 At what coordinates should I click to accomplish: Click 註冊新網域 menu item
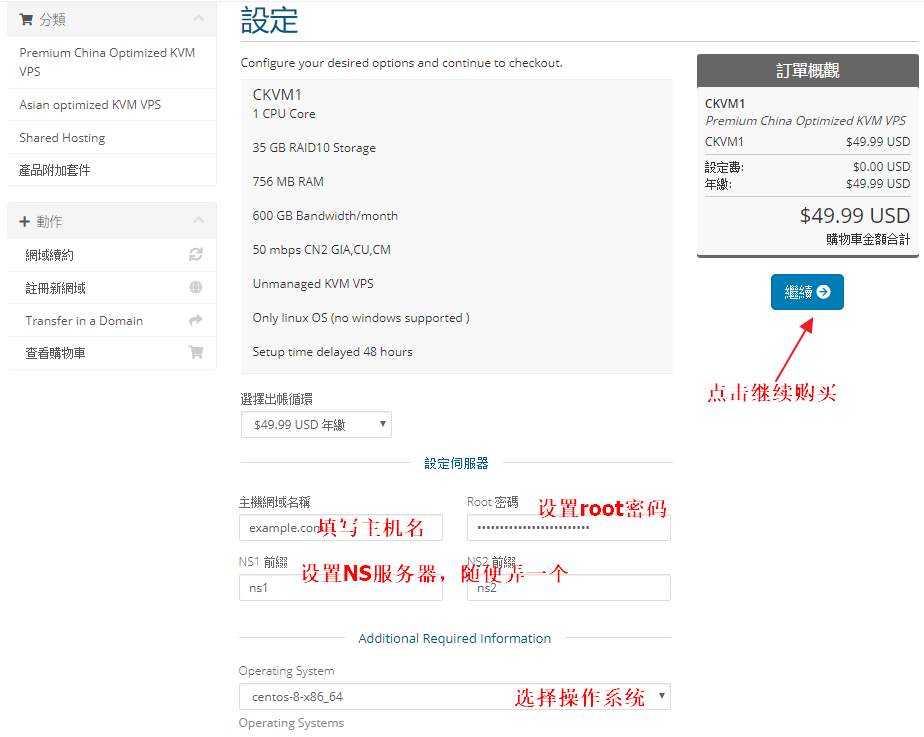coord(111,288)
